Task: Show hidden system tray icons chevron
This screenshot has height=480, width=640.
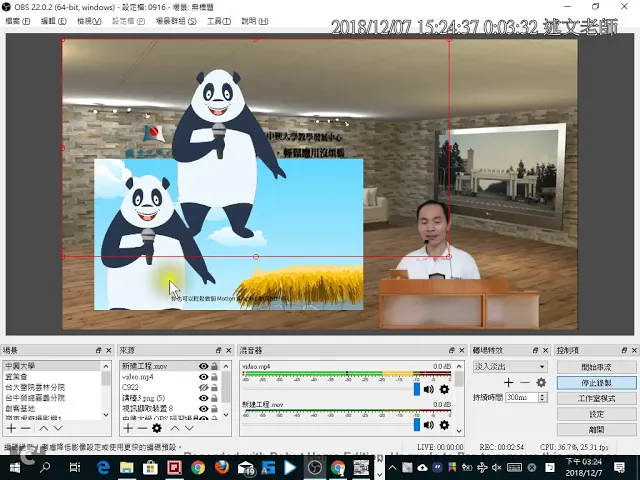Action: pos(392,468)
